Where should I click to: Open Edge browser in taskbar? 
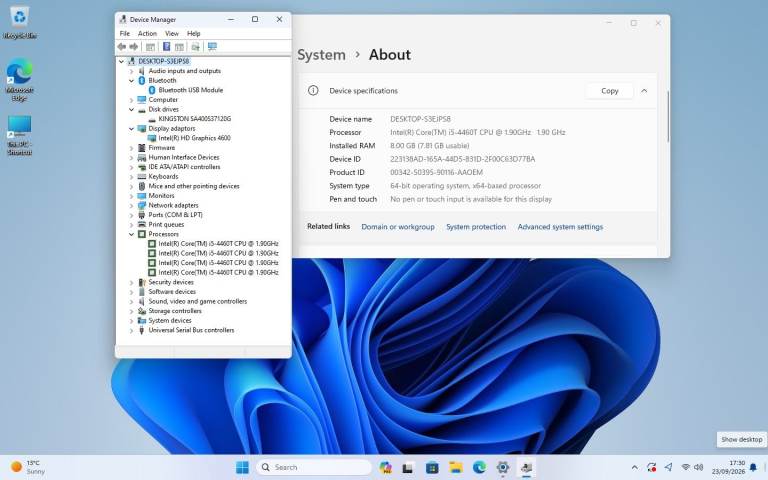tap(480, 468)
